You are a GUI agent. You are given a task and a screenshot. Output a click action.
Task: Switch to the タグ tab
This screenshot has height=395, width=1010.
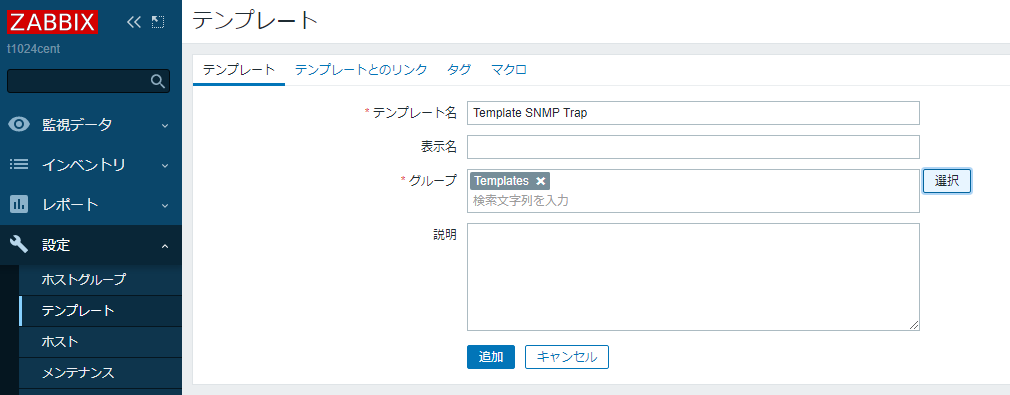coord(459,70)
